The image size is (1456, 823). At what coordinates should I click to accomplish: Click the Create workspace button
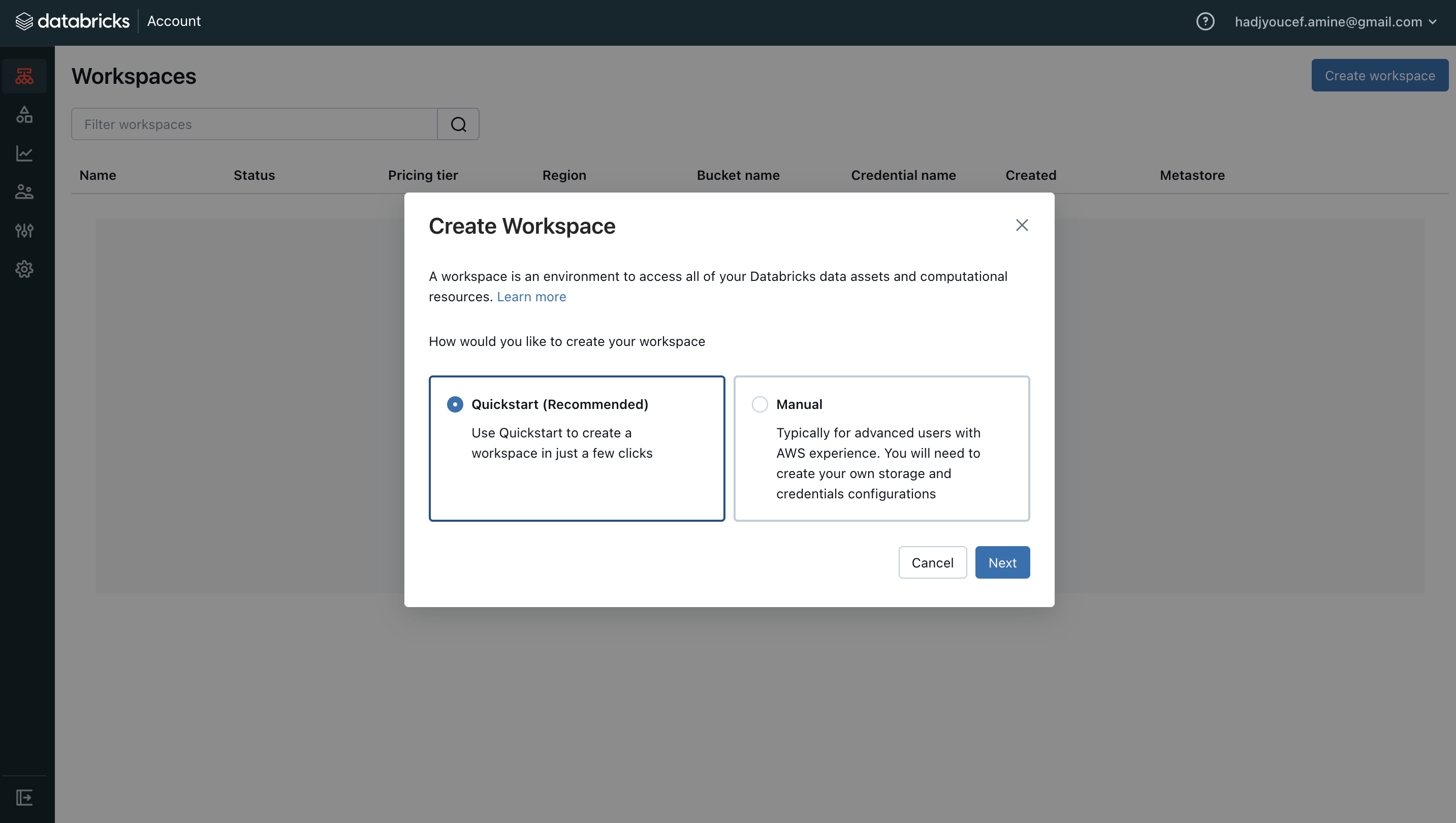[x=1380, y=75]
